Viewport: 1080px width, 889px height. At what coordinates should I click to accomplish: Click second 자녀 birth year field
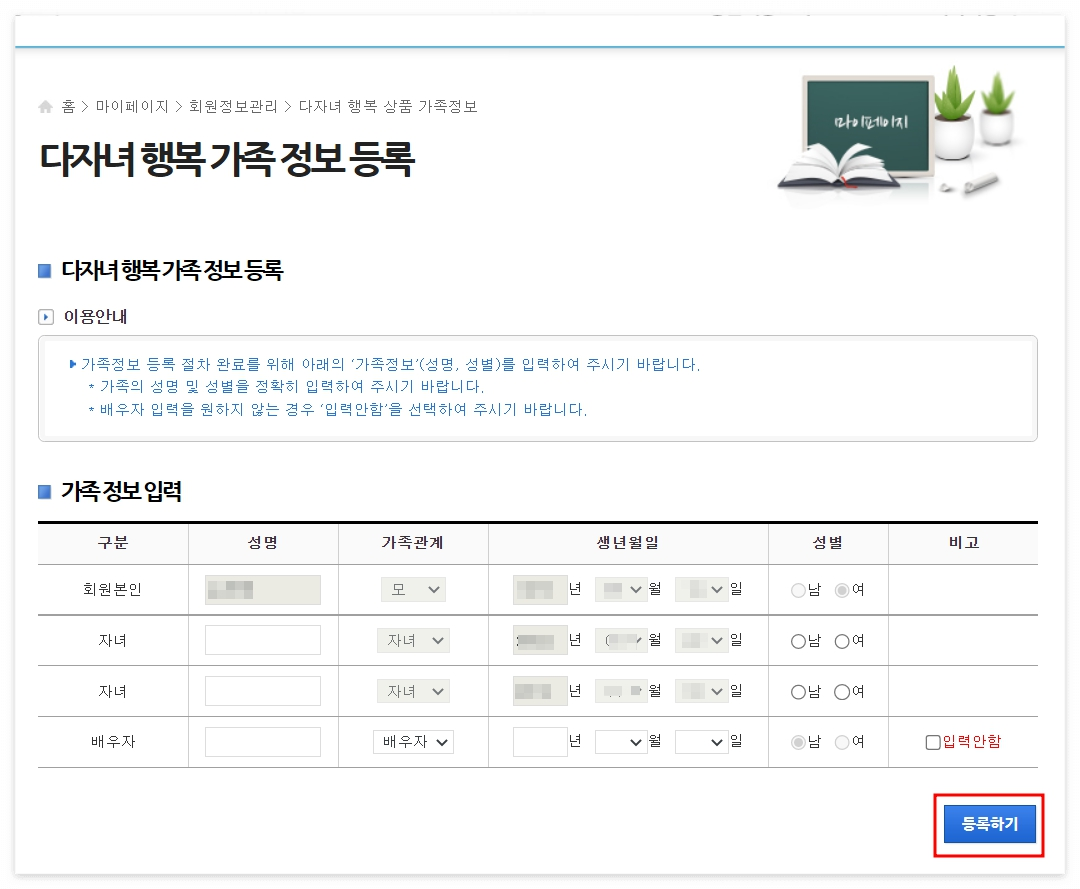(540, 691)
